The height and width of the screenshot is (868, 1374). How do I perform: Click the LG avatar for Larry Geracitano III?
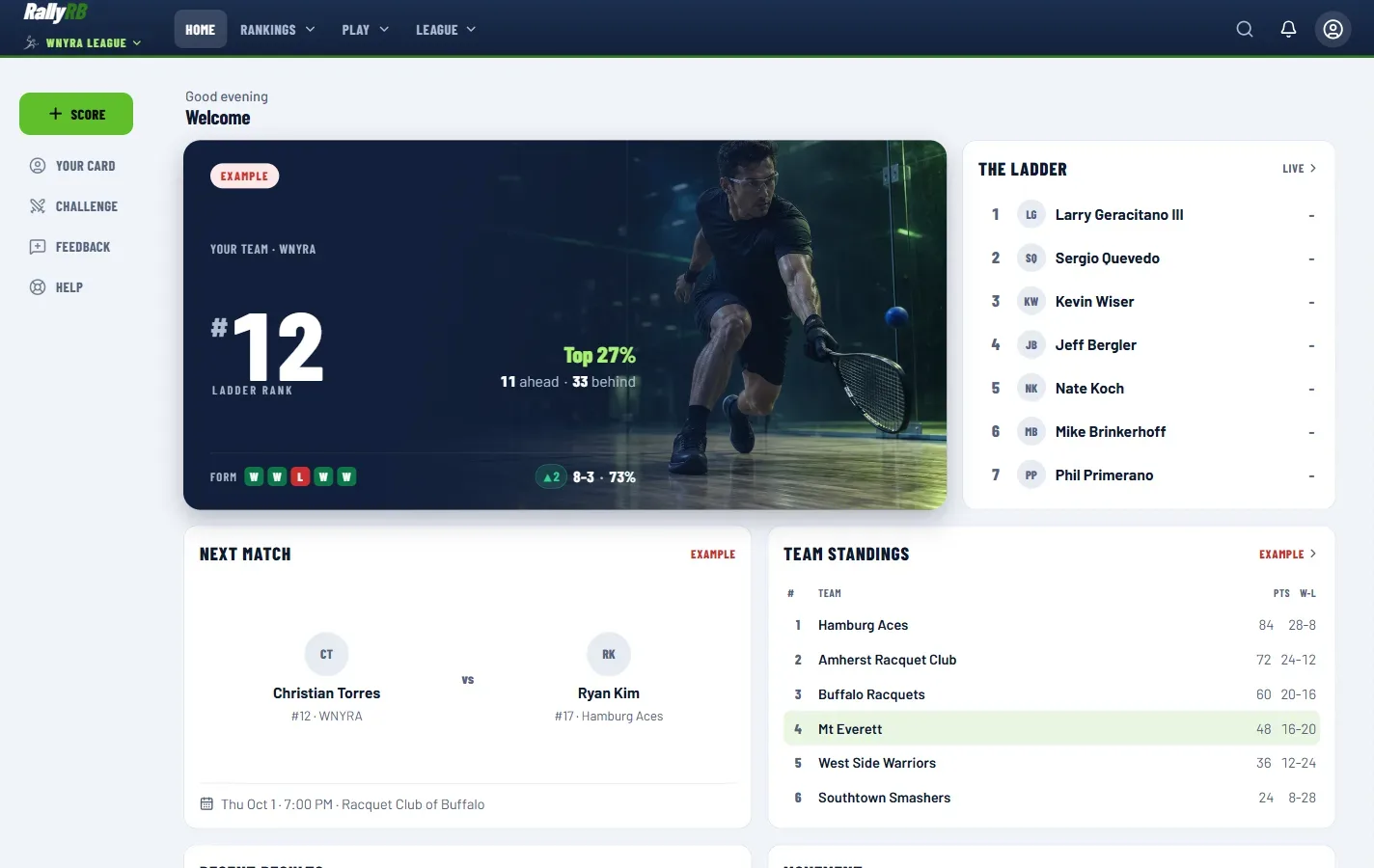tap(1031, 215)
